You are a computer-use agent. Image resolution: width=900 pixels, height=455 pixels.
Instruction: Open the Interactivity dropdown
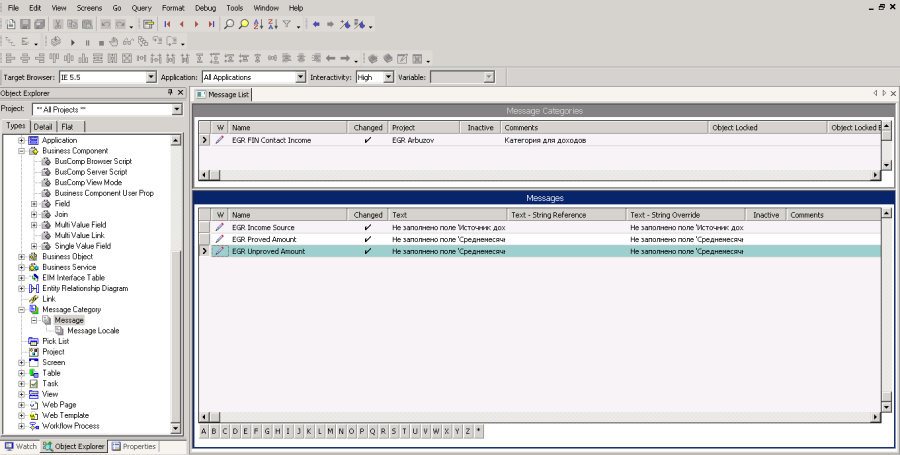tap(389, 77)
